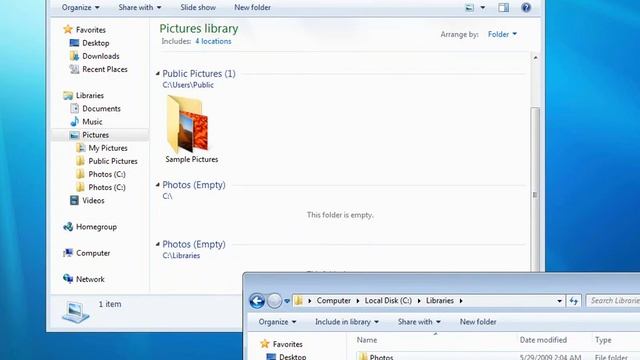
Task: Click the Refresh button in Libraries window
Action: (573, 301)
